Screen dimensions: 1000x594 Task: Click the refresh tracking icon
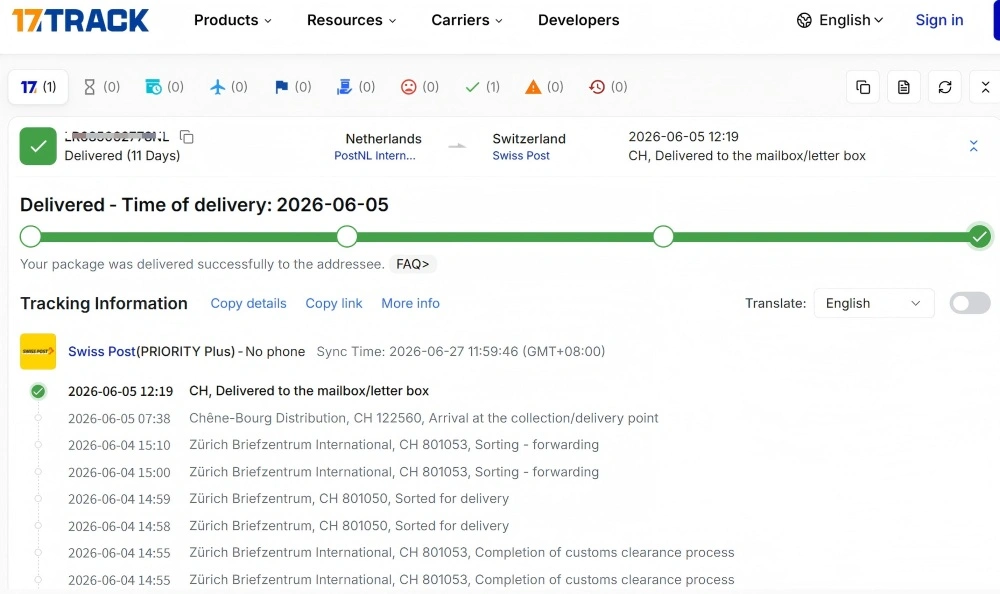tap(945, 87)
